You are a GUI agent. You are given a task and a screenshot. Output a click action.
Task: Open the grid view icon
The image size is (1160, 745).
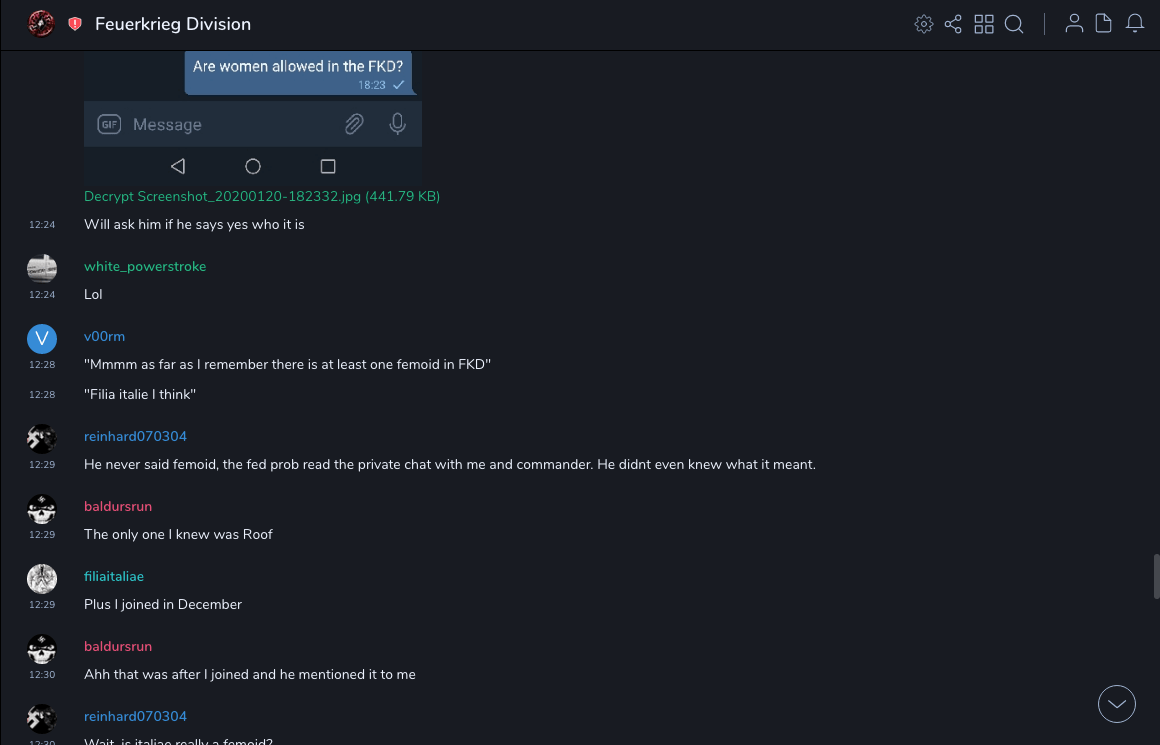984,24
